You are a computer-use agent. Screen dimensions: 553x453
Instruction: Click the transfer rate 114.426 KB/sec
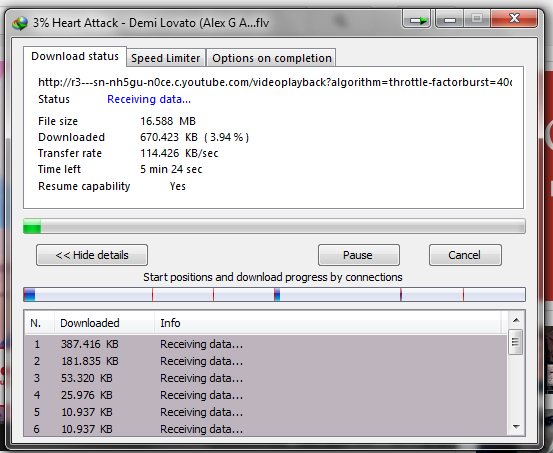[x=179, y=153]
